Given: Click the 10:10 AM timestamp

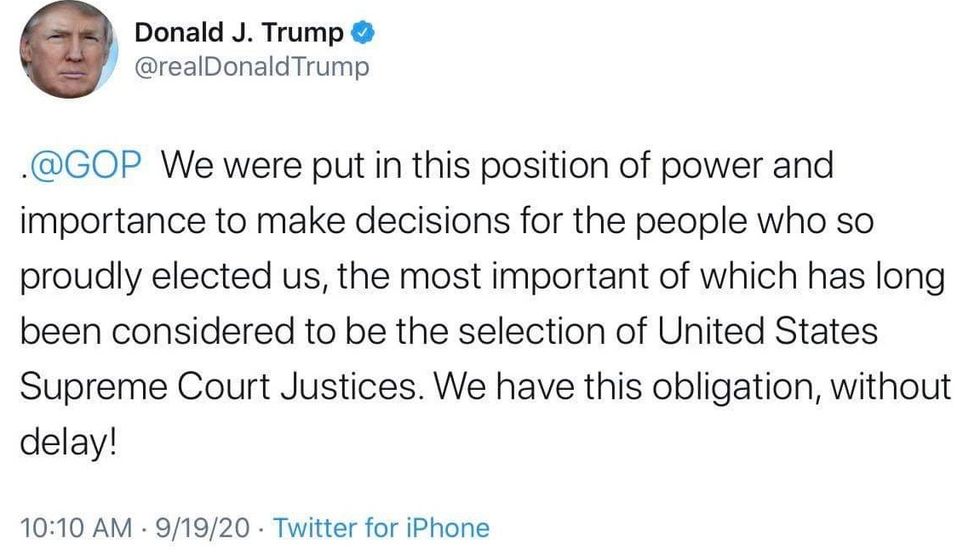Looking at the screenshot, I should [76, 527].
